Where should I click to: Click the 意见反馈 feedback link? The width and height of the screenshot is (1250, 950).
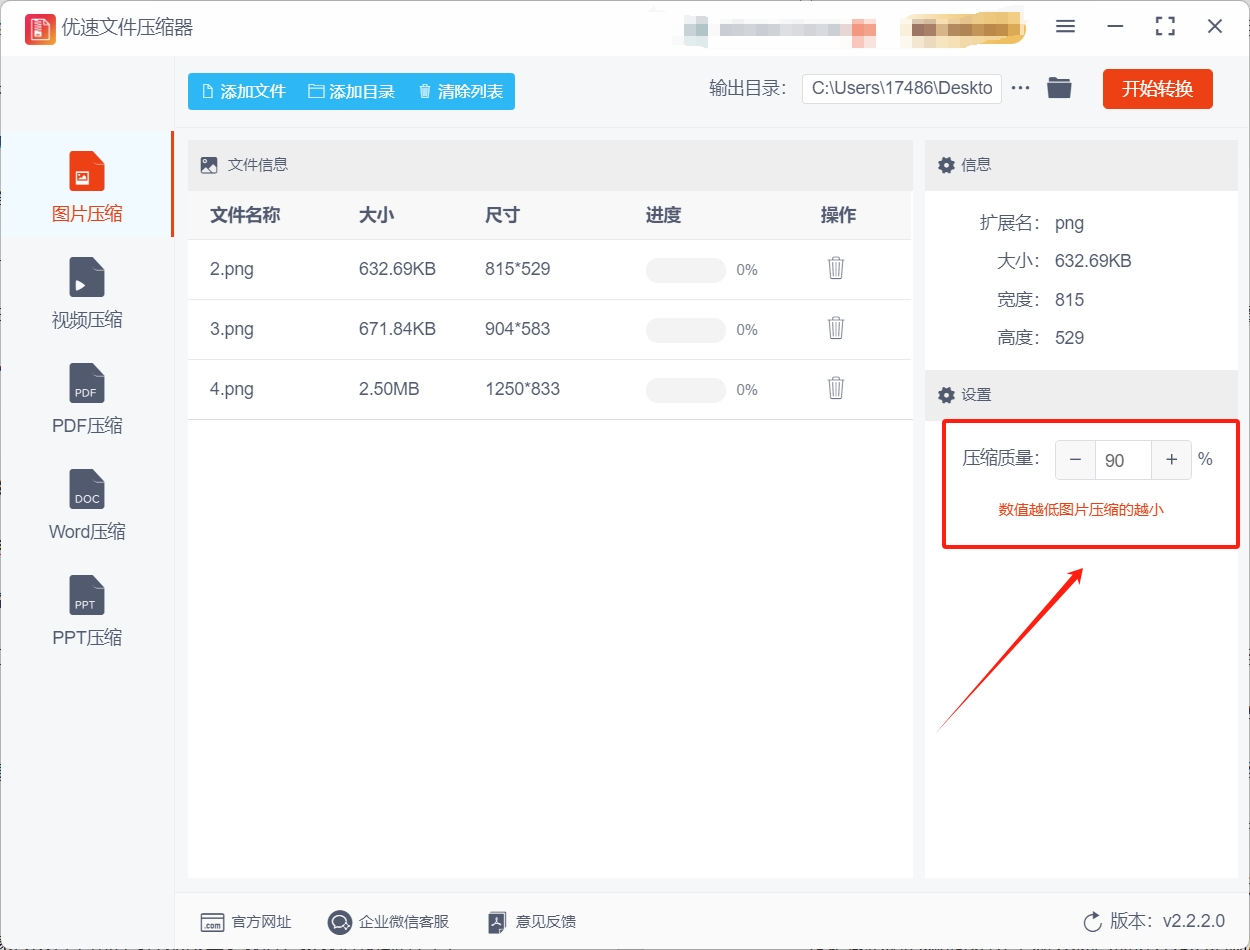[x=540, y=922]
